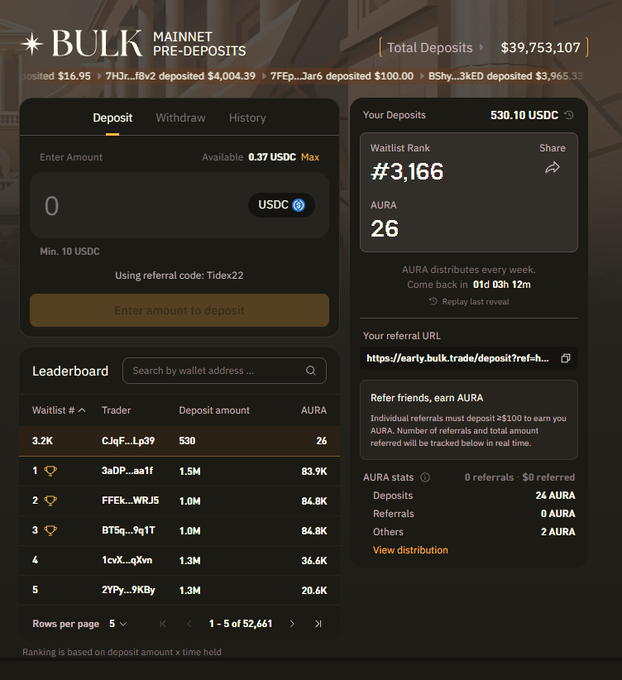Click the 7HJr...f8v2 deposited ticker entry
This screenshot has height=680, width=622.
(x=180, y=76)
